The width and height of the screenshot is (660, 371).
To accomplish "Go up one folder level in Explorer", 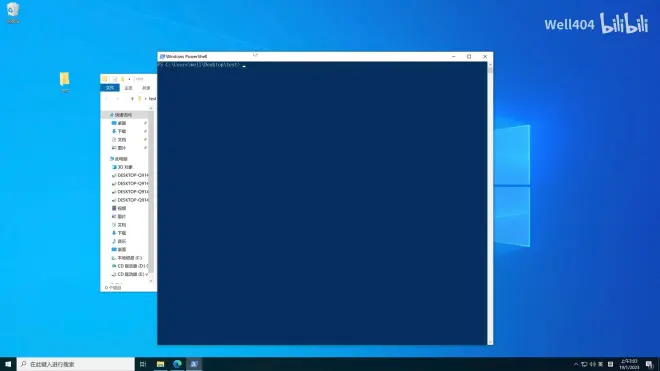I will click(x=132, y=99).
